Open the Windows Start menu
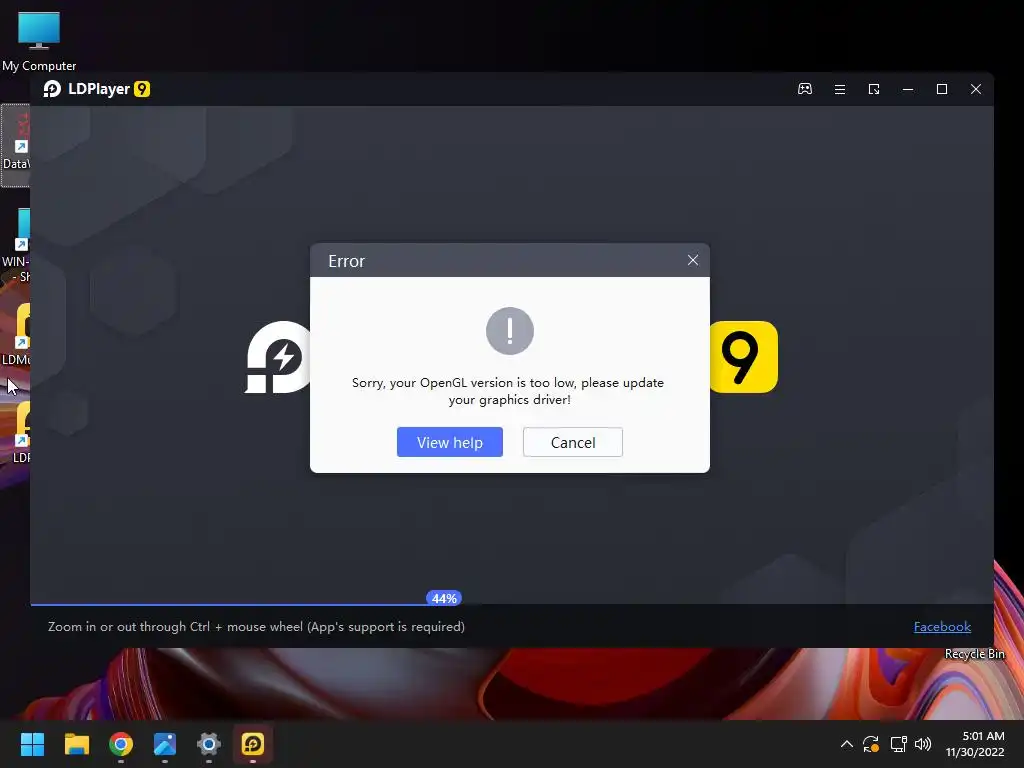This screenshot has width=1024, height=768. (x=32, y=744)
